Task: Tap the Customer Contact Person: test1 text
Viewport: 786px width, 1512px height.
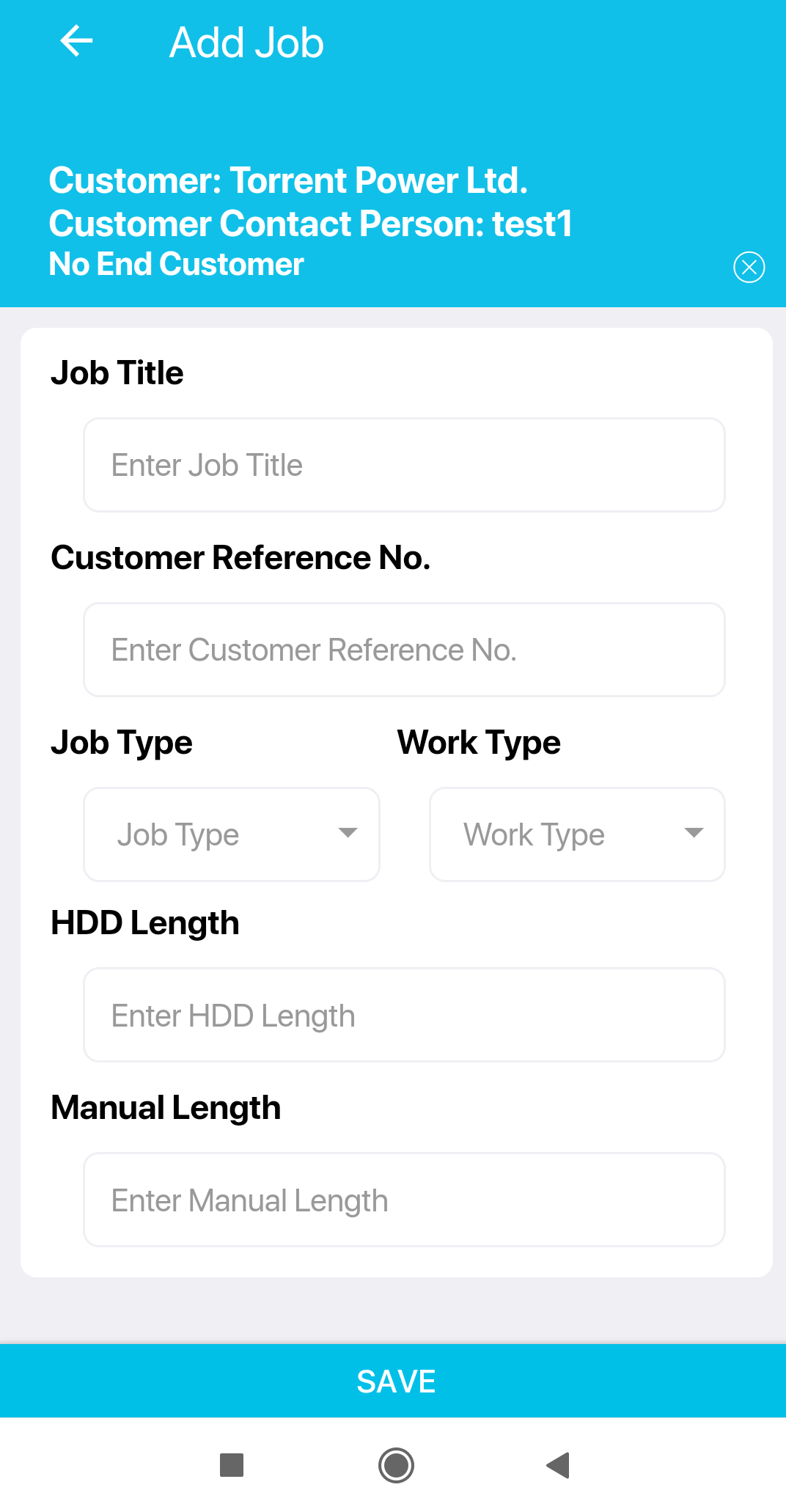Action: point(310,224)
